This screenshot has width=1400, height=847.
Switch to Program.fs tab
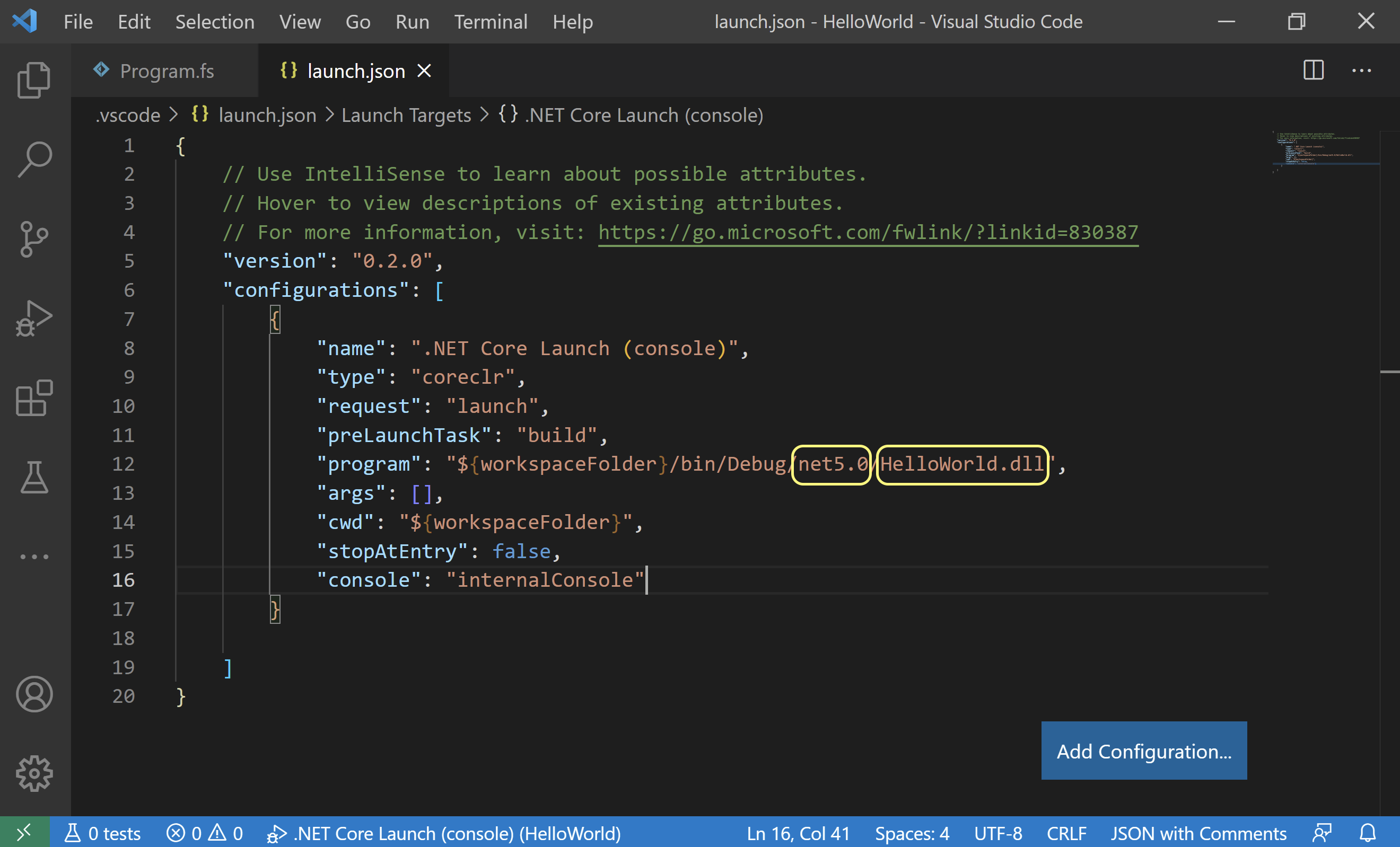pos(166,71)
